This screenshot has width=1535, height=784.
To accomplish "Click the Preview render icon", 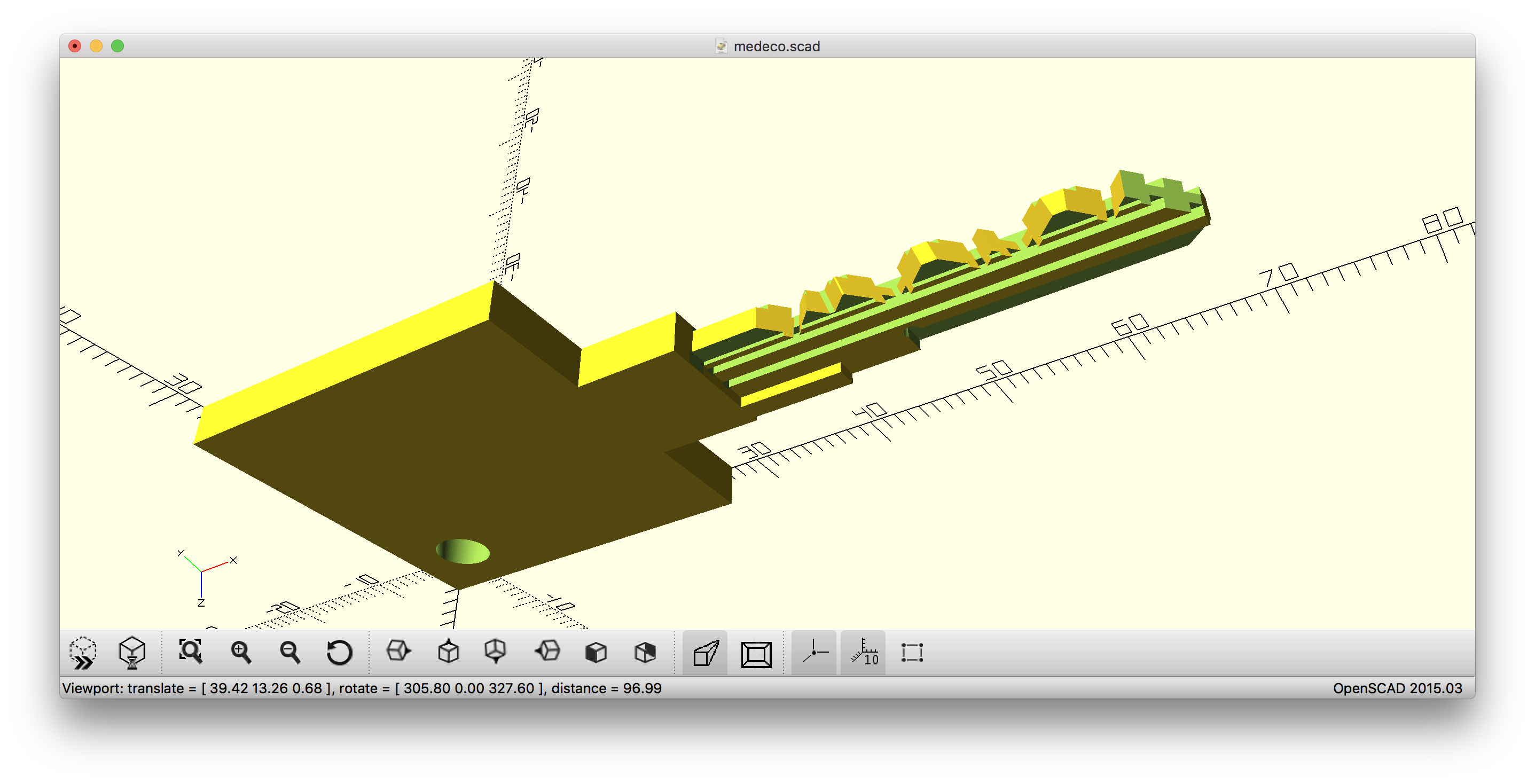I will [82, 653].
